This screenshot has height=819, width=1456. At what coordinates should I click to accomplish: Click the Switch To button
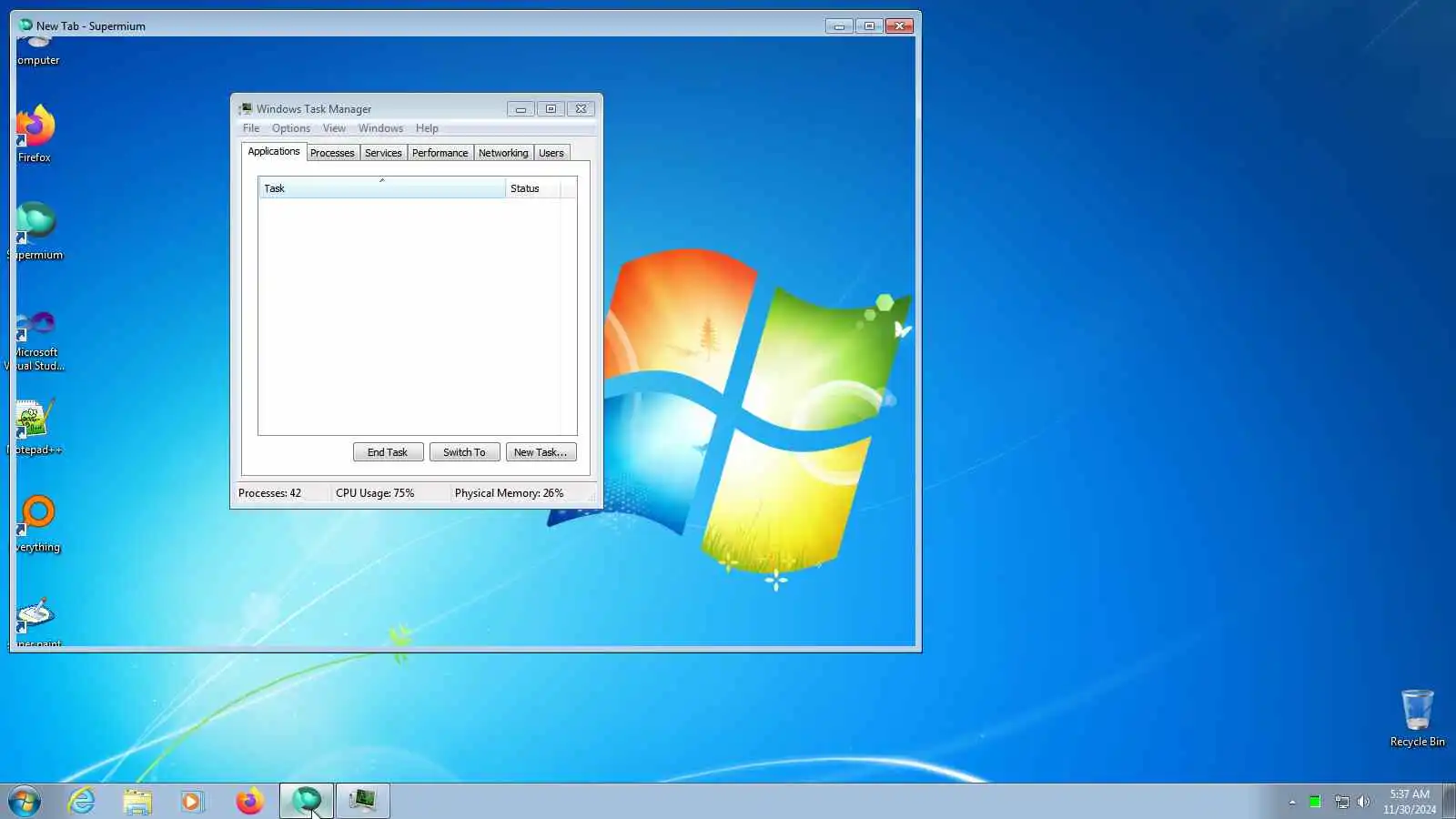(x=464, y=452)
